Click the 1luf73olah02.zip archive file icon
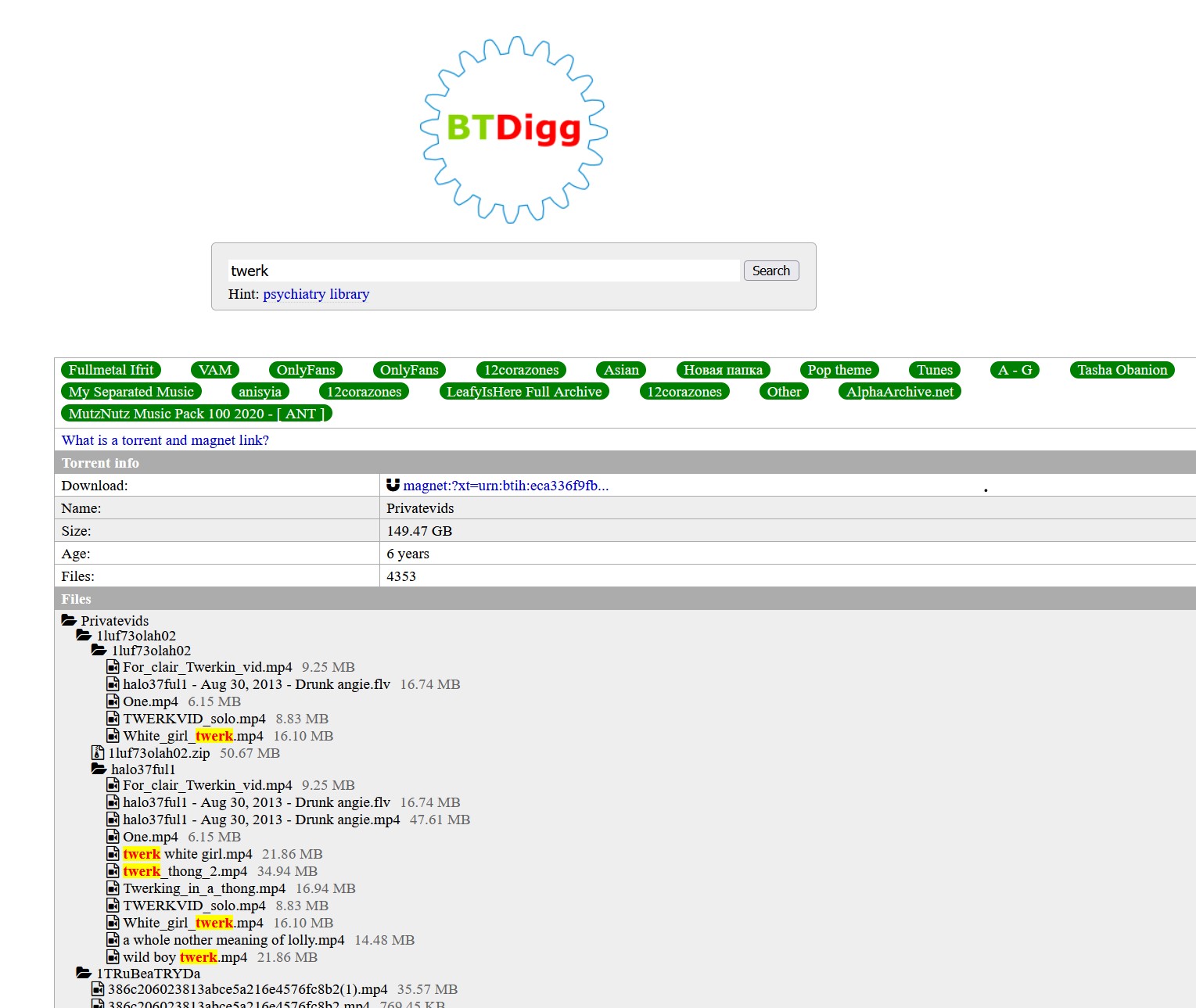Image resolution: width=1196 pixels, height=1008 pixels. click(x=98, y=753)
